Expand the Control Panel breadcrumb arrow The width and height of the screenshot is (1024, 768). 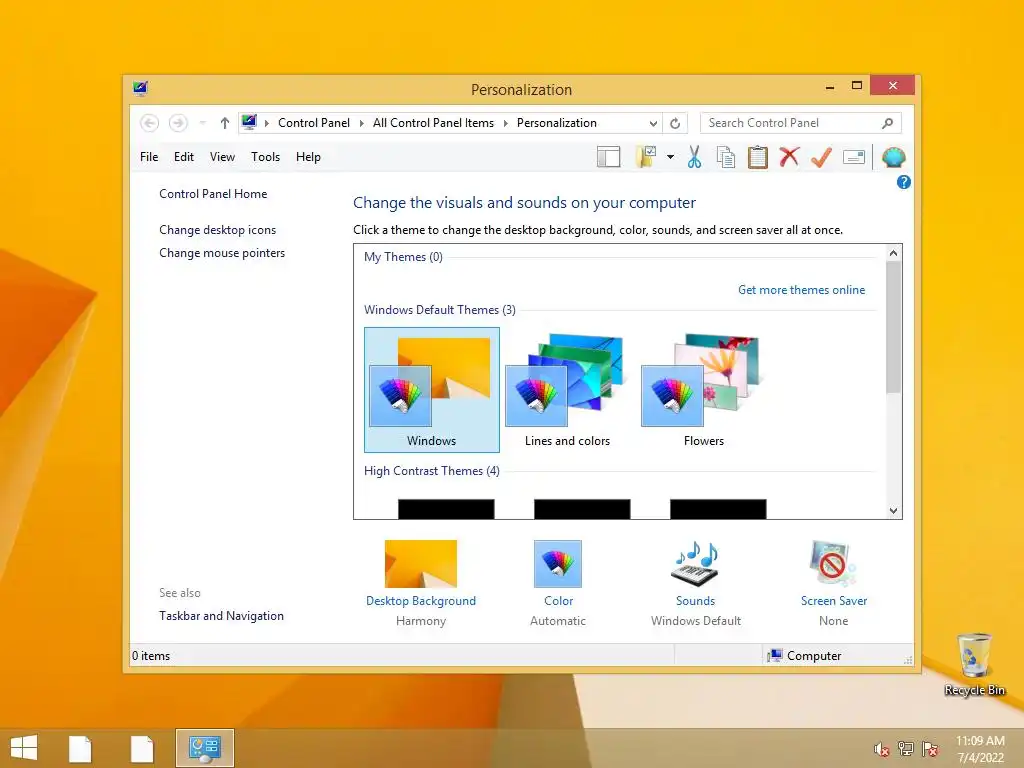(x=362, y=123)
